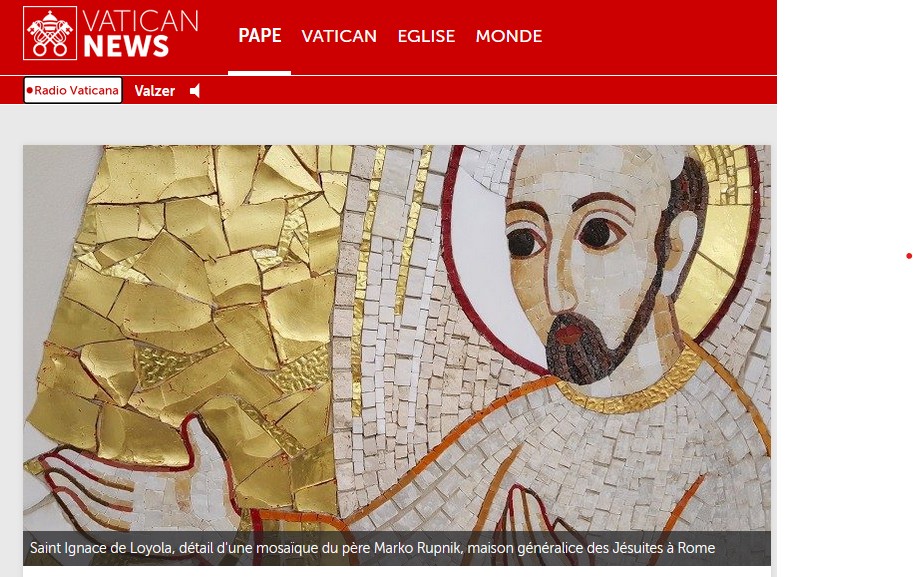913x577 pixels.
Task: Open the VATICAN menu section
Action: [339, 36]
